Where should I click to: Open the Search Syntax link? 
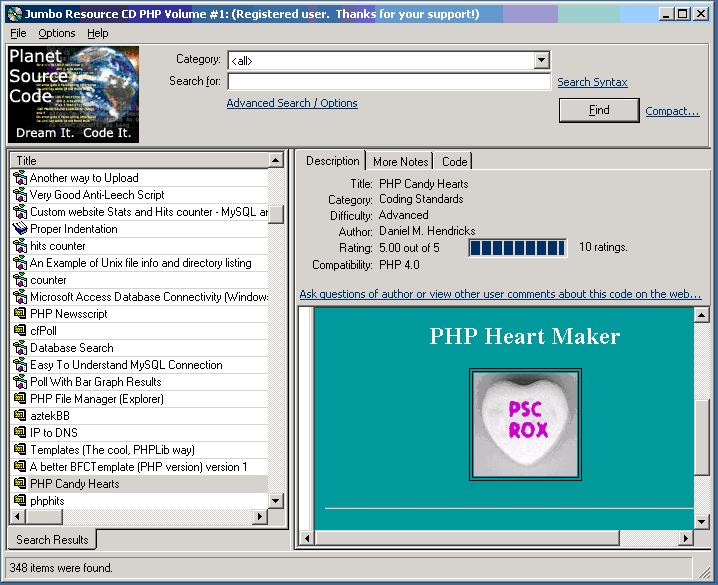592,82
